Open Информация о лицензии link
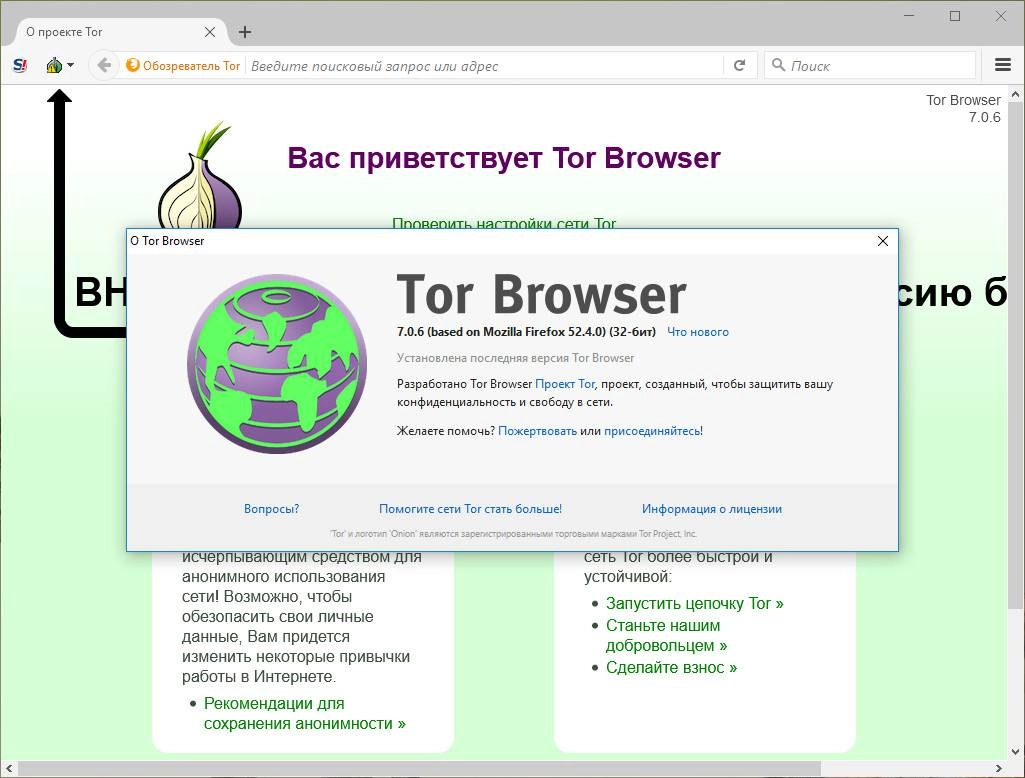This screenshot has width=1025, height=778. 711,509
